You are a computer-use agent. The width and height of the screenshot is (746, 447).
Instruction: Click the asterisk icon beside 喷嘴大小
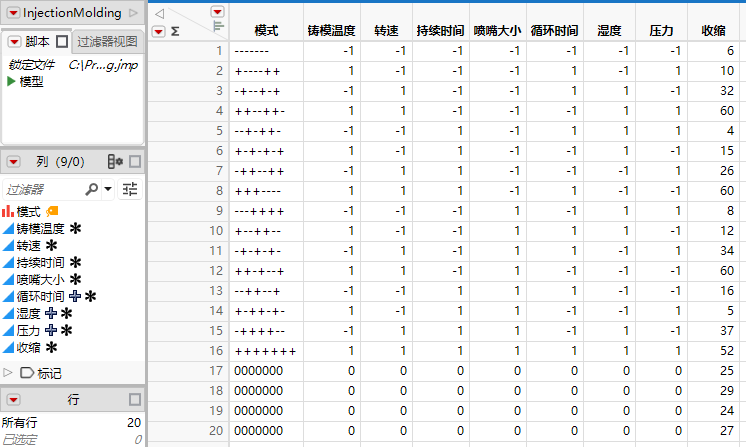(x=75, y=280)
